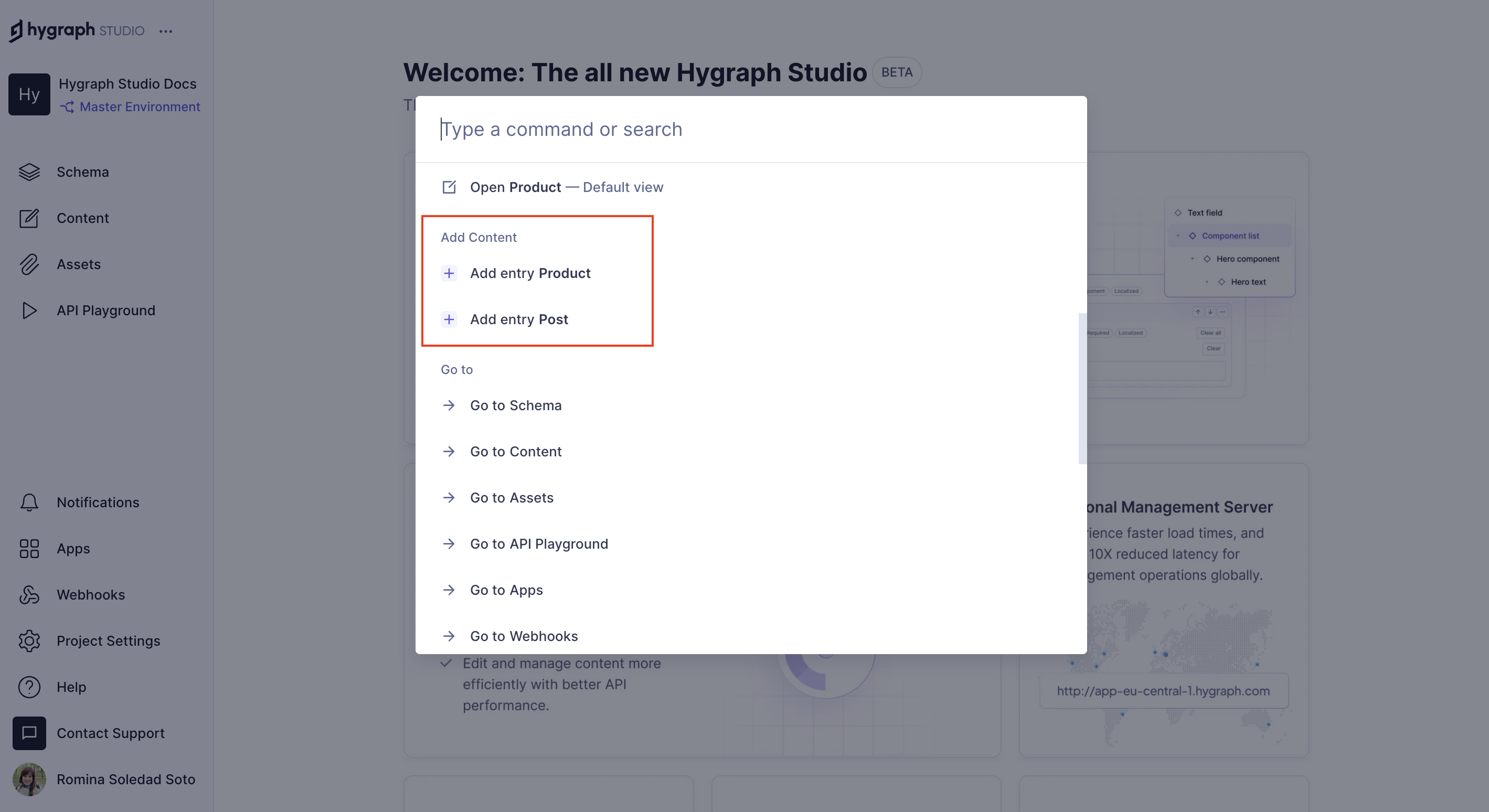1489x812 pixels.
Task: Click the Content icon in sidebar
Action: 28,217
